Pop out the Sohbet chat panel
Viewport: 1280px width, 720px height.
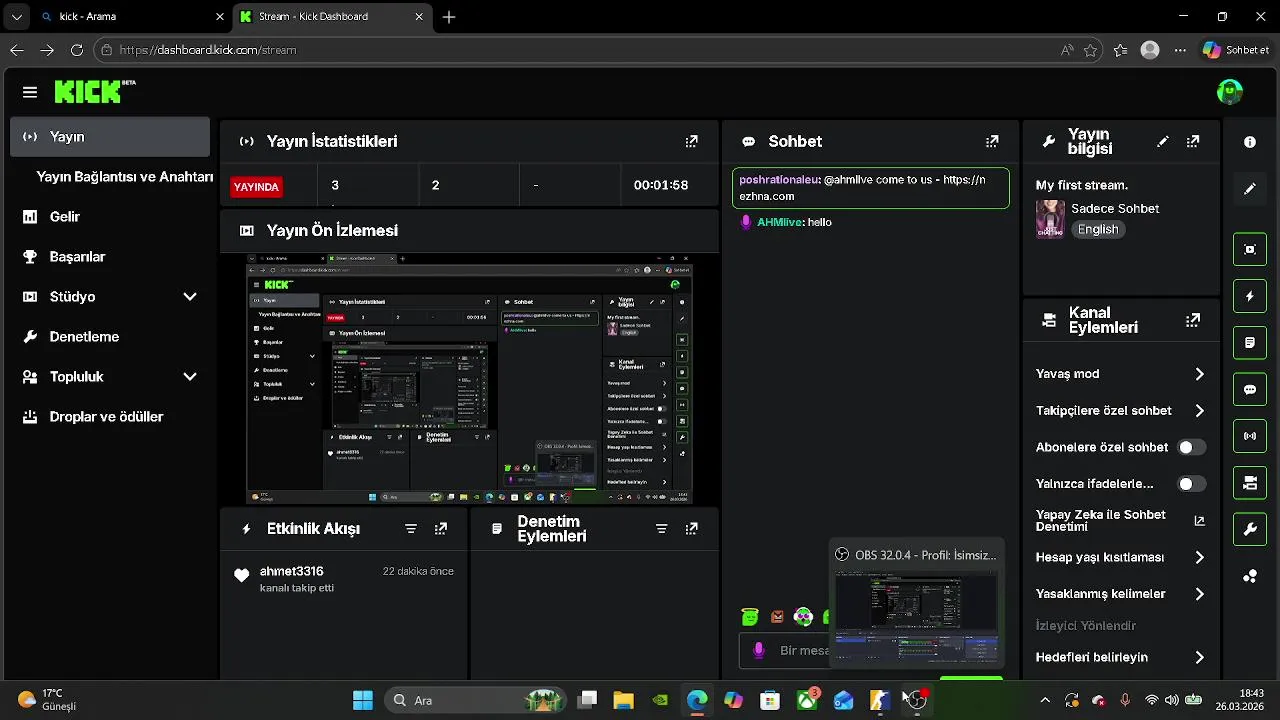pos(992,142)
